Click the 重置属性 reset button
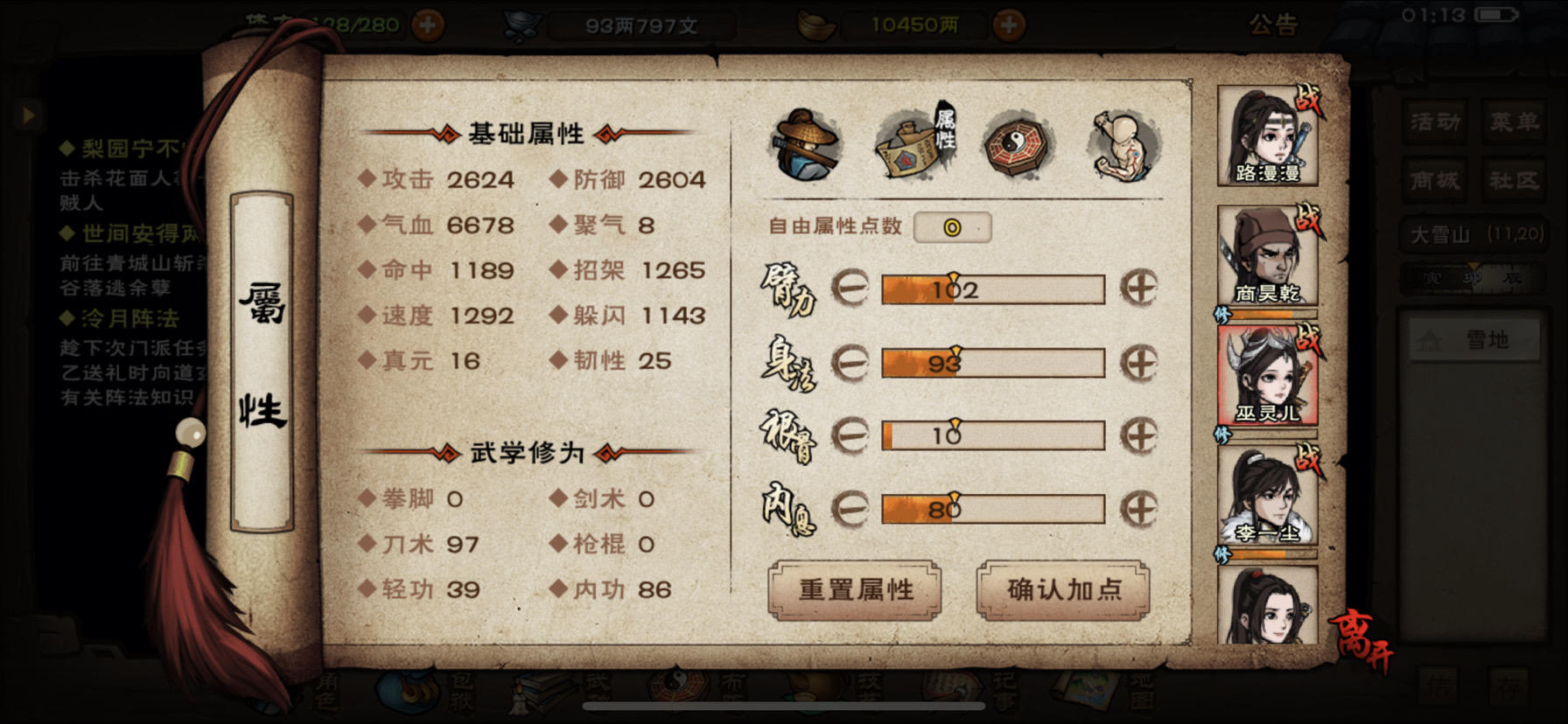1568x724 pixels. 855,590
